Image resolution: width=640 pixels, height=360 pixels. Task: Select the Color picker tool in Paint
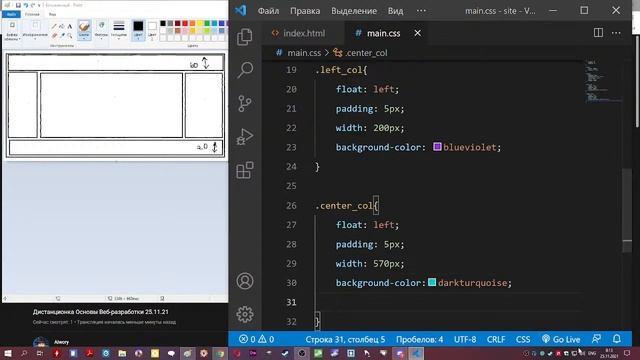click(62, 36)
